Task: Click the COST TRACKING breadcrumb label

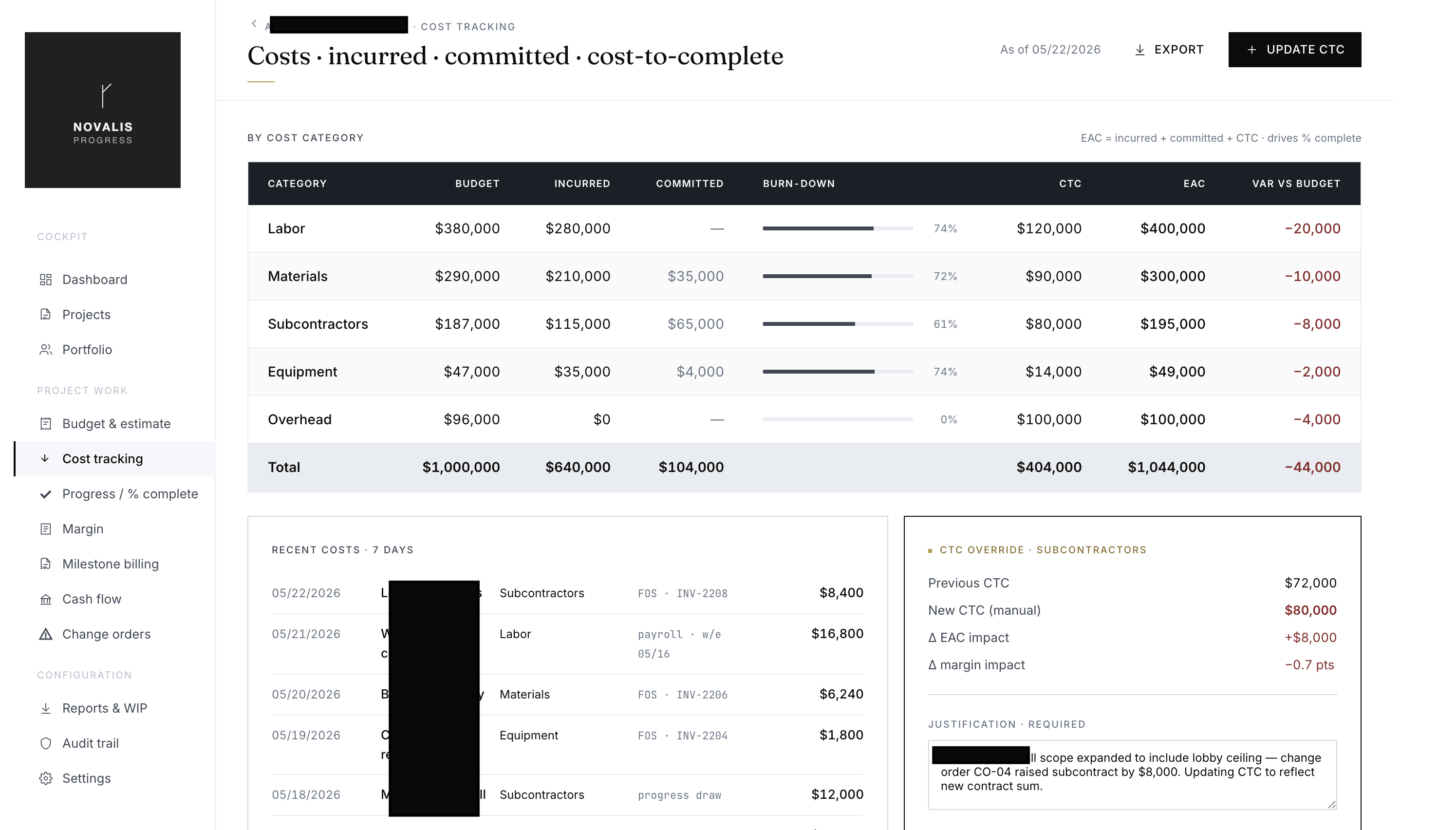Action: (468, 27)
